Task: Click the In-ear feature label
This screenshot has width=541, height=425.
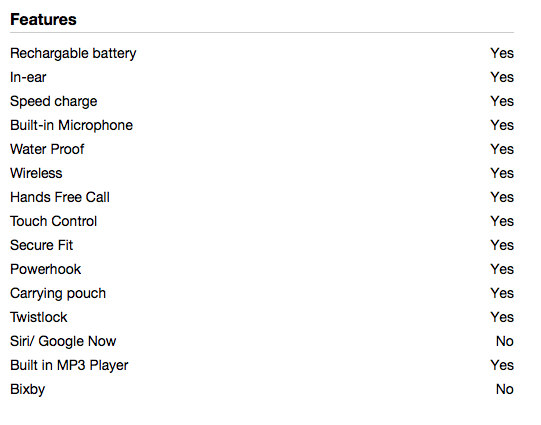Action: coord(28,77)
